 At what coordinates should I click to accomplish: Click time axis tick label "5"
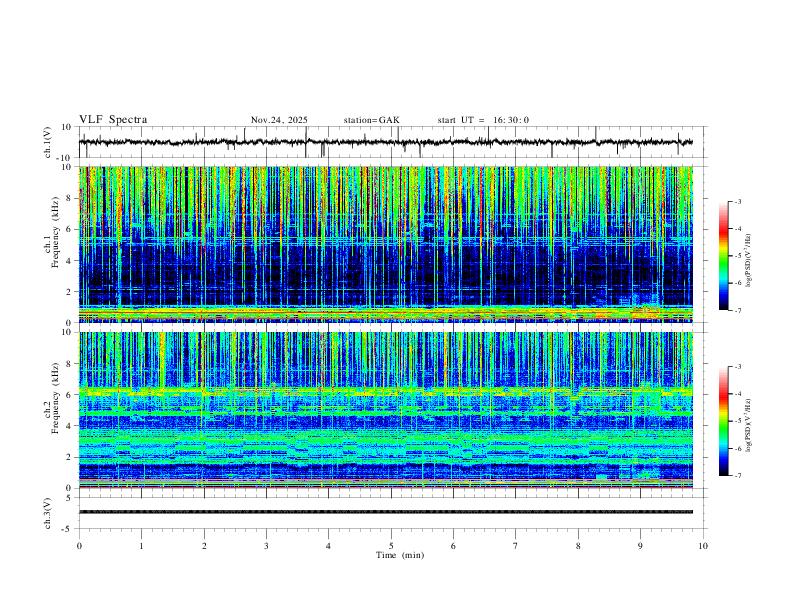pyautogui.click(x=391, y=546)
